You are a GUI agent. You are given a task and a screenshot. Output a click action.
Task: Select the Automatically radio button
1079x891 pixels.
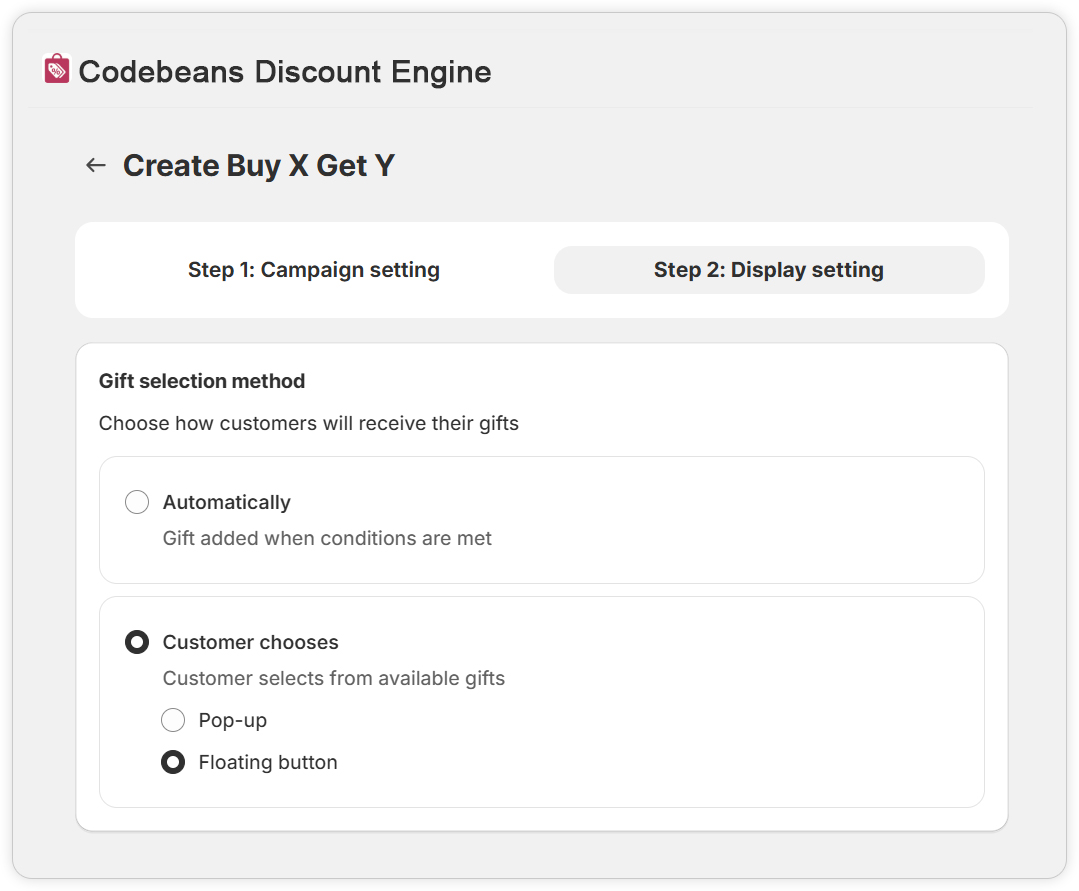click(x=137, y=502)
